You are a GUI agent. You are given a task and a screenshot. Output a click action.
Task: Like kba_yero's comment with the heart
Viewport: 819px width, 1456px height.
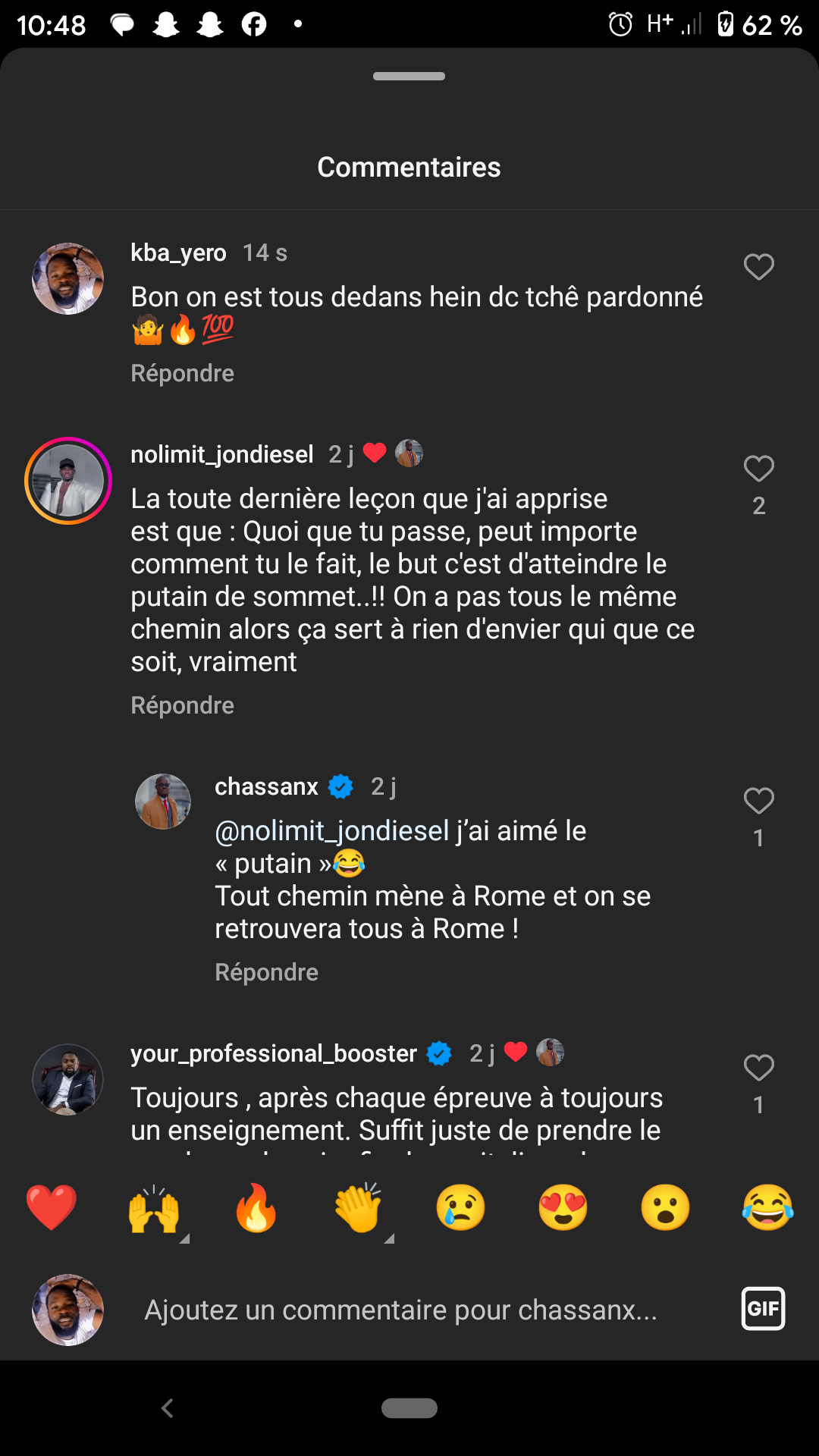pos(758,267)
